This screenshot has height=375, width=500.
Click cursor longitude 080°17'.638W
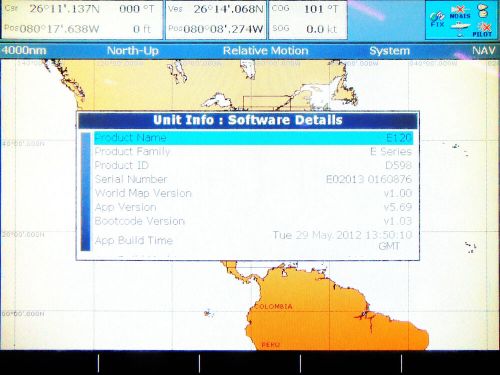coord(59,29)
